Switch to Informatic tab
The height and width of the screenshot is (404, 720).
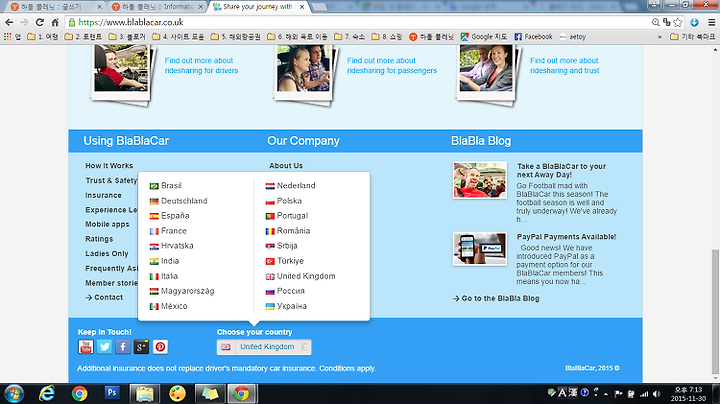(x=158, y=7)
